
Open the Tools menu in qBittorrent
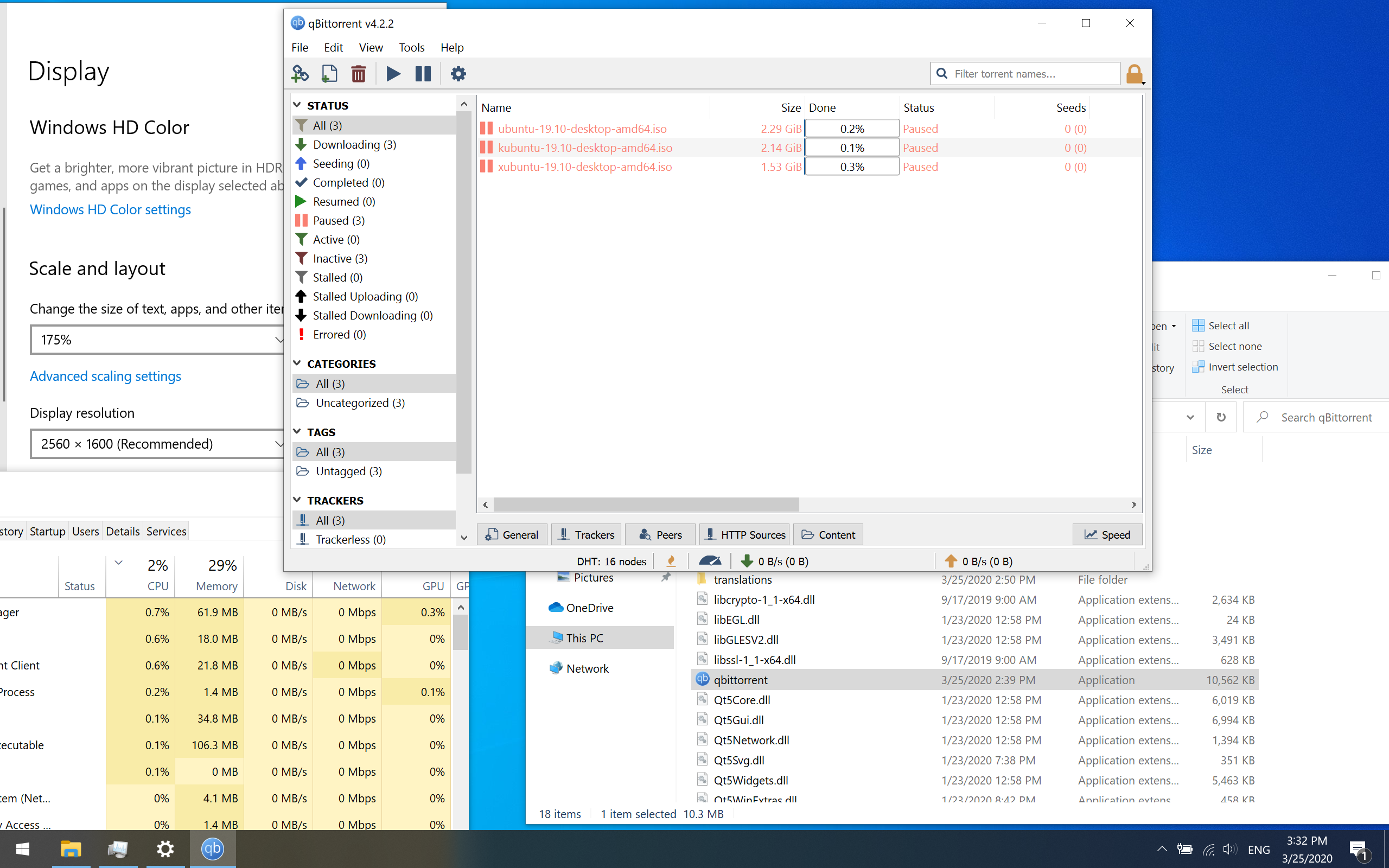[411, 47]
